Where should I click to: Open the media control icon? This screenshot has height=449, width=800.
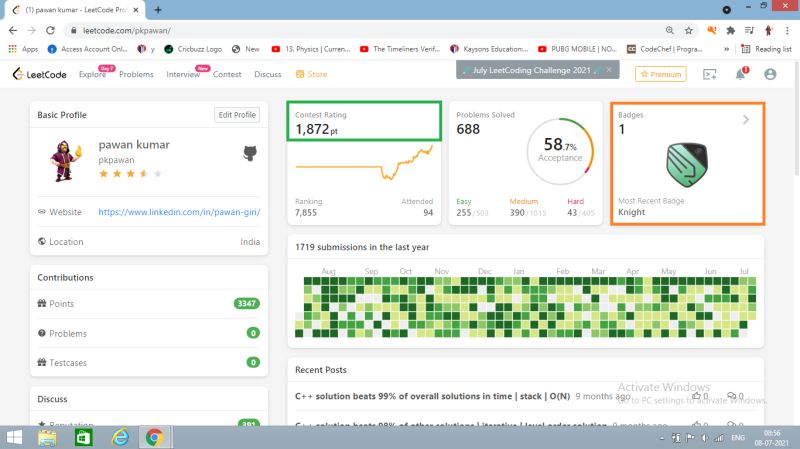749,31
